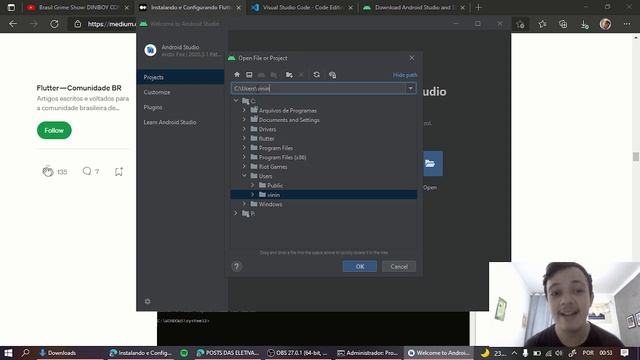640x360 pixels.
Task: Open the taskbar volume control
Action: (559, 353)
